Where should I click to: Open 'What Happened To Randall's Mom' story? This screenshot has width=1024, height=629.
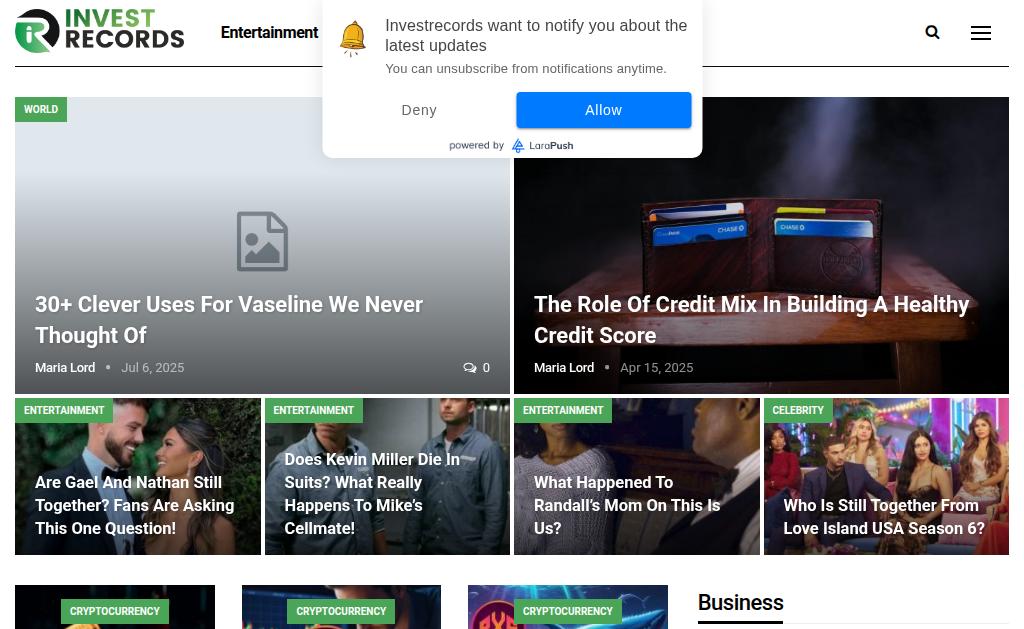point(627,505)
